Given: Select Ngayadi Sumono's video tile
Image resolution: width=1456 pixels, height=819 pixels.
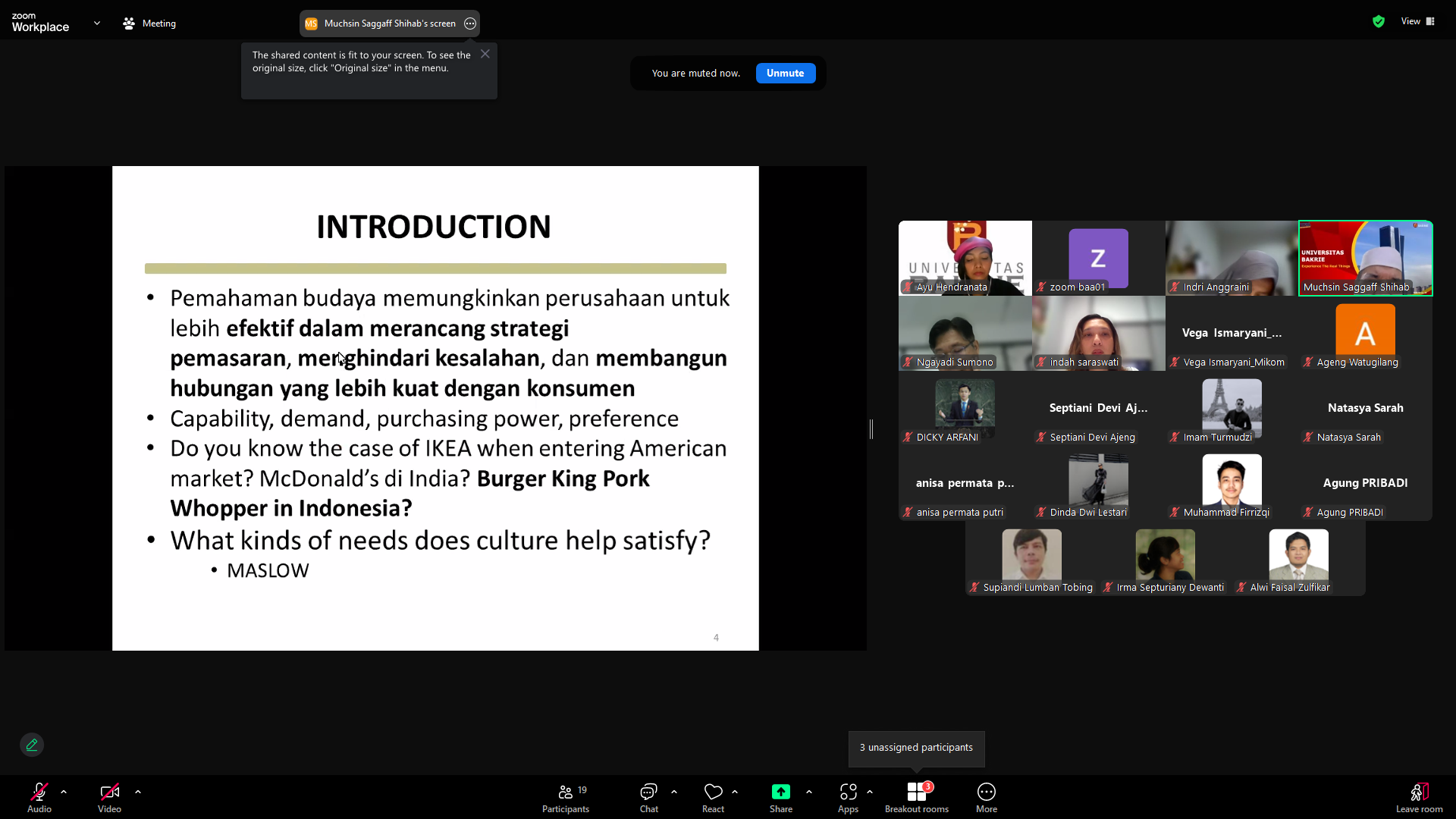Looking at the screenshot, I should pyautogui.click(x=965, y=333).
